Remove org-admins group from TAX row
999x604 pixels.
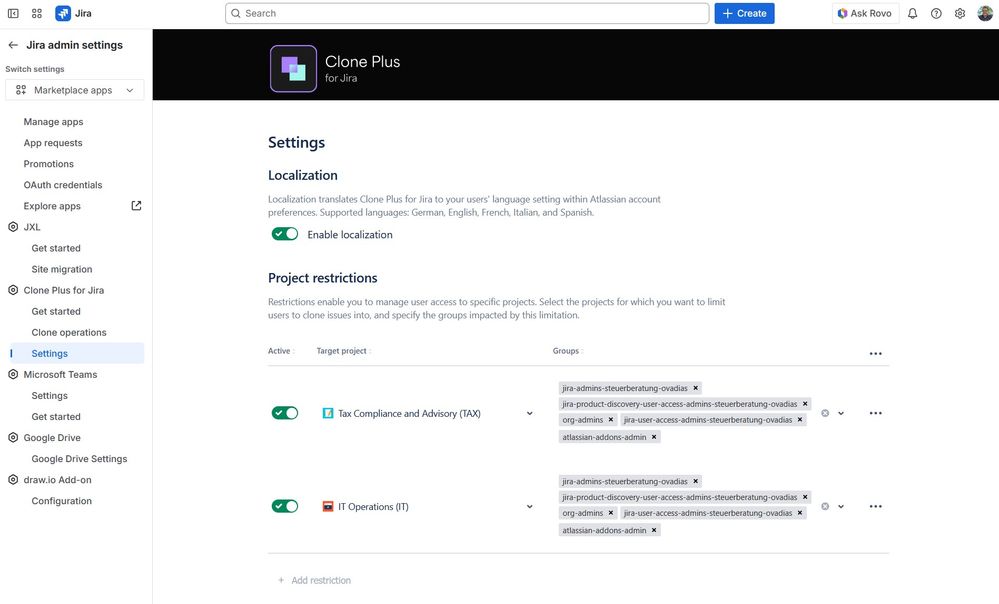(610, 420)
